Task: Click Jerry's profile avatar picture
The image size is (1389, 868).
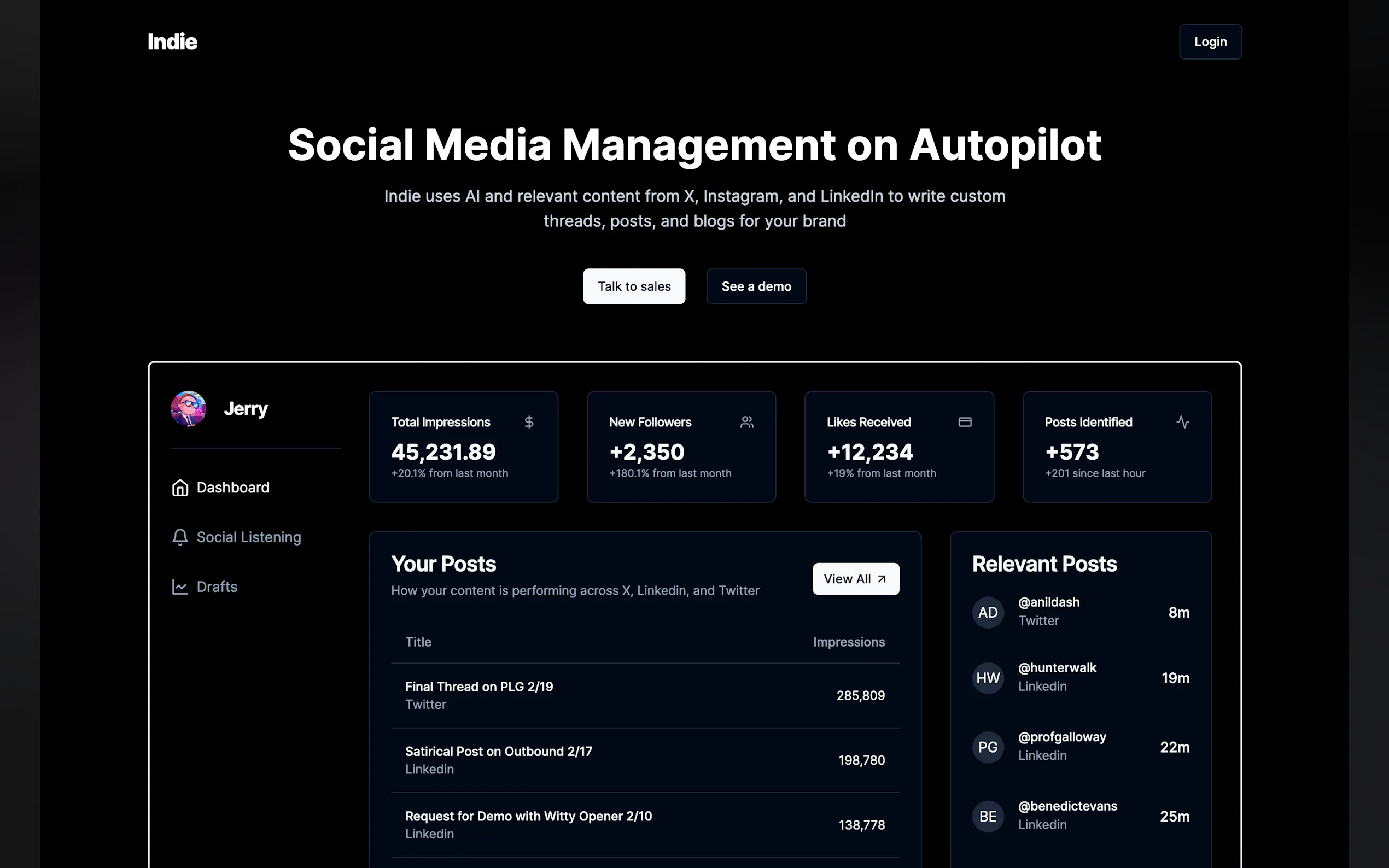Action: click(x=188, y=409)
